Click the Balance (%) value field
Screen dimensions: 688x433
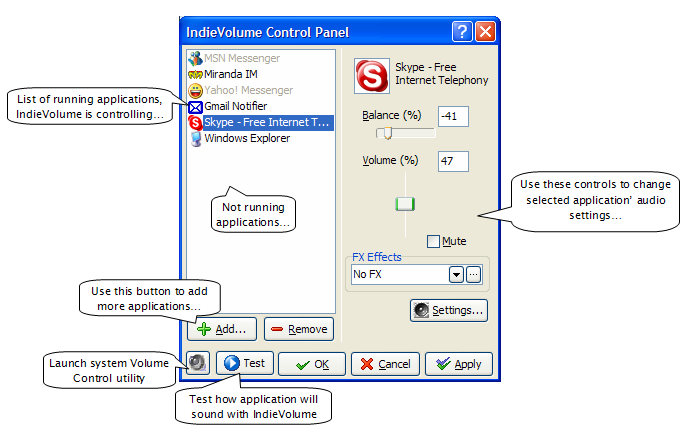point(453,116)
